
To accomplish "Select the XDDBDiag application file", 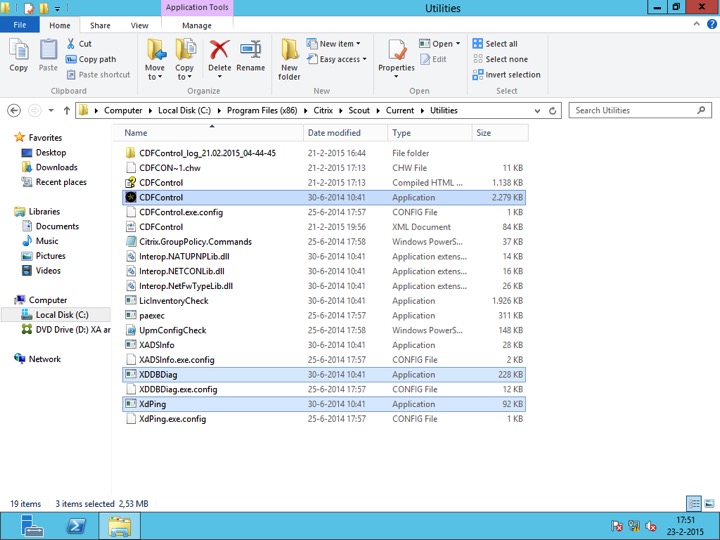I will coord(324,375).
